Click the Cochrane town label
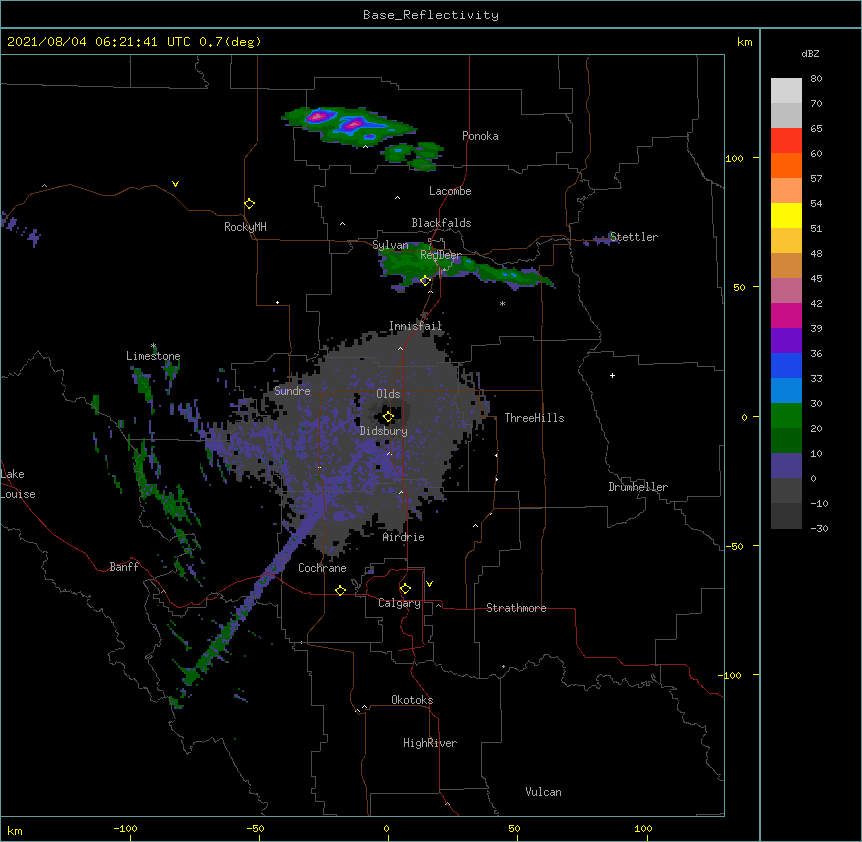 tap(322, 568)
